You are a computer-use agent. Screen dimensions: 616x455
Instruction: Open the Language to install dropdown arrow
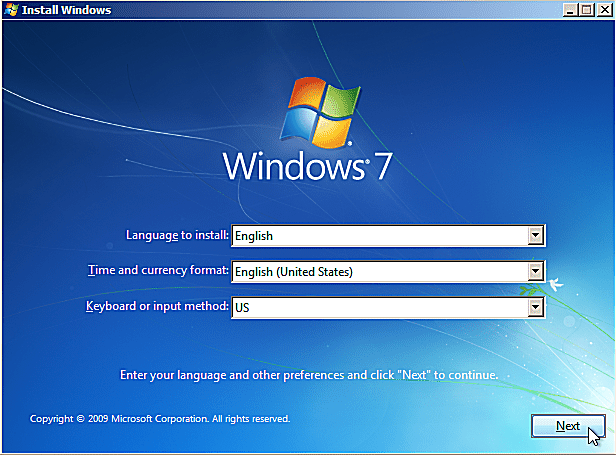pyautogui.click(x=535, y=236)
